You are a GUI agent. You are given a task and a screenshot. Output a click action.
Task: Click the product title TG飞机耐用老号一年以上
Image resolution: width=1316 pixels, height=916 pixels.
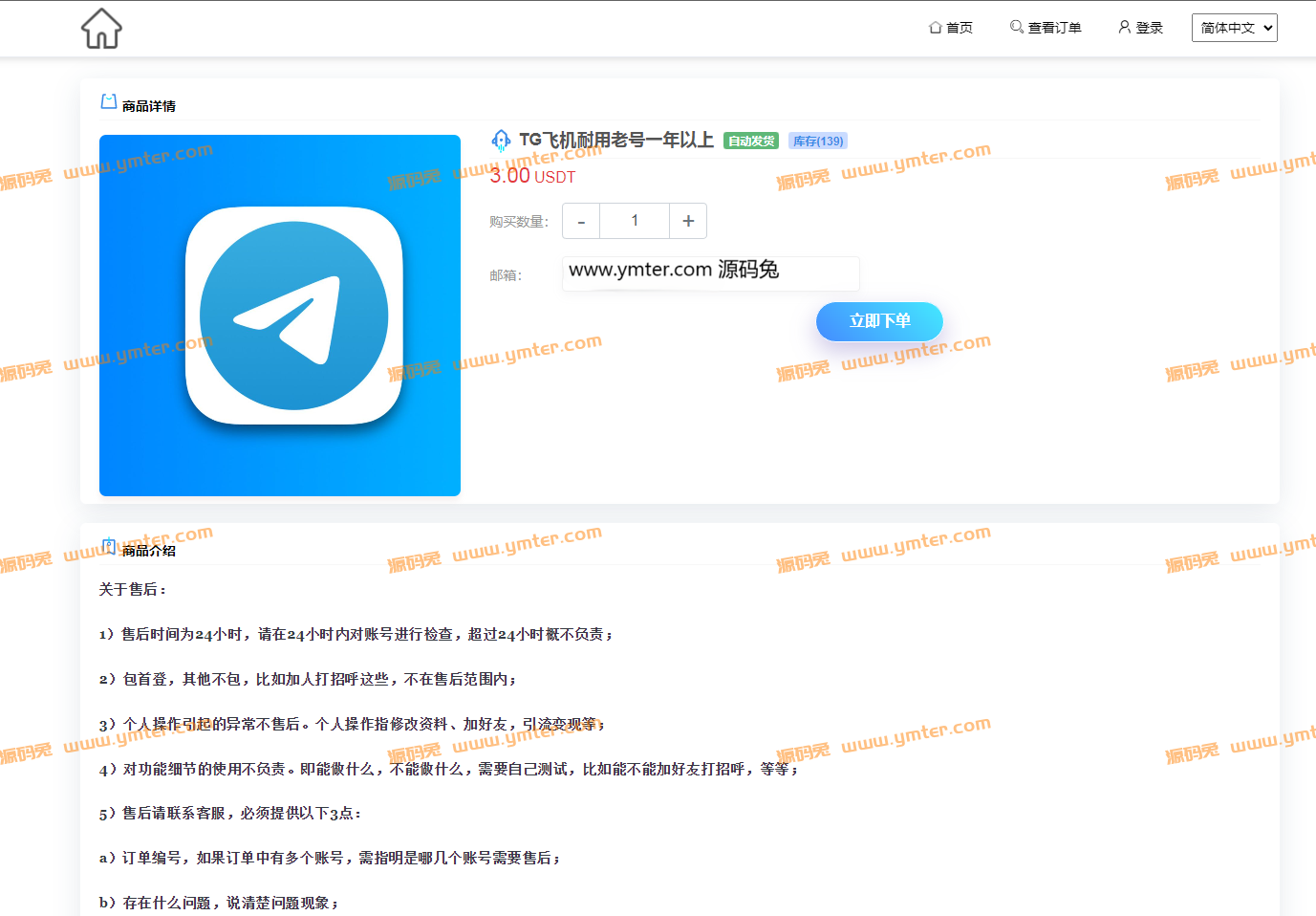(616, 141)
